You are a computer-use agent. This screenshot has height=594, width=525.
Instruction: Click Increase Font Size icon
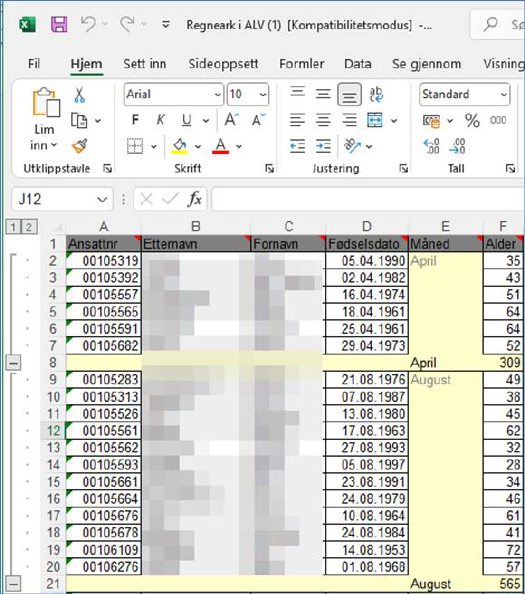231,120
